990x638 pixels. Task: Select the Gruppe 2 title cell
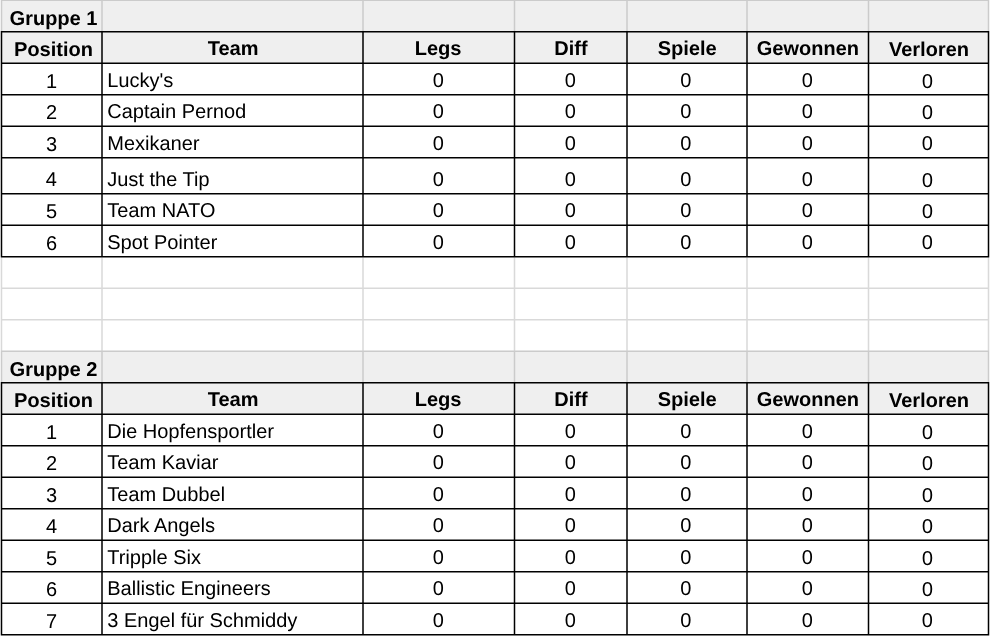(52, 368)
